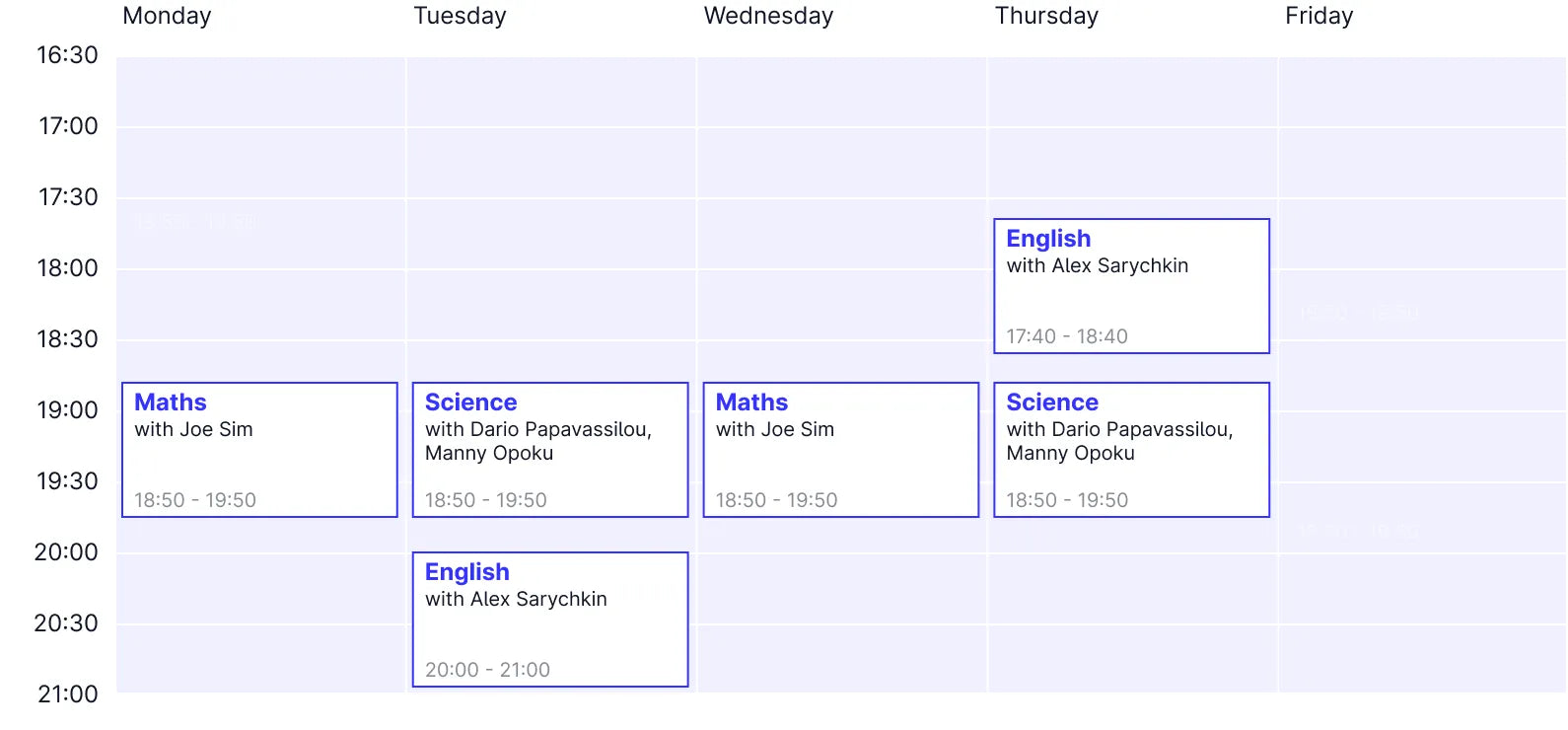Click the 21:00 time label
Image resolution: width=1568 pixels, height=730 pixels.
pos(65,693)
